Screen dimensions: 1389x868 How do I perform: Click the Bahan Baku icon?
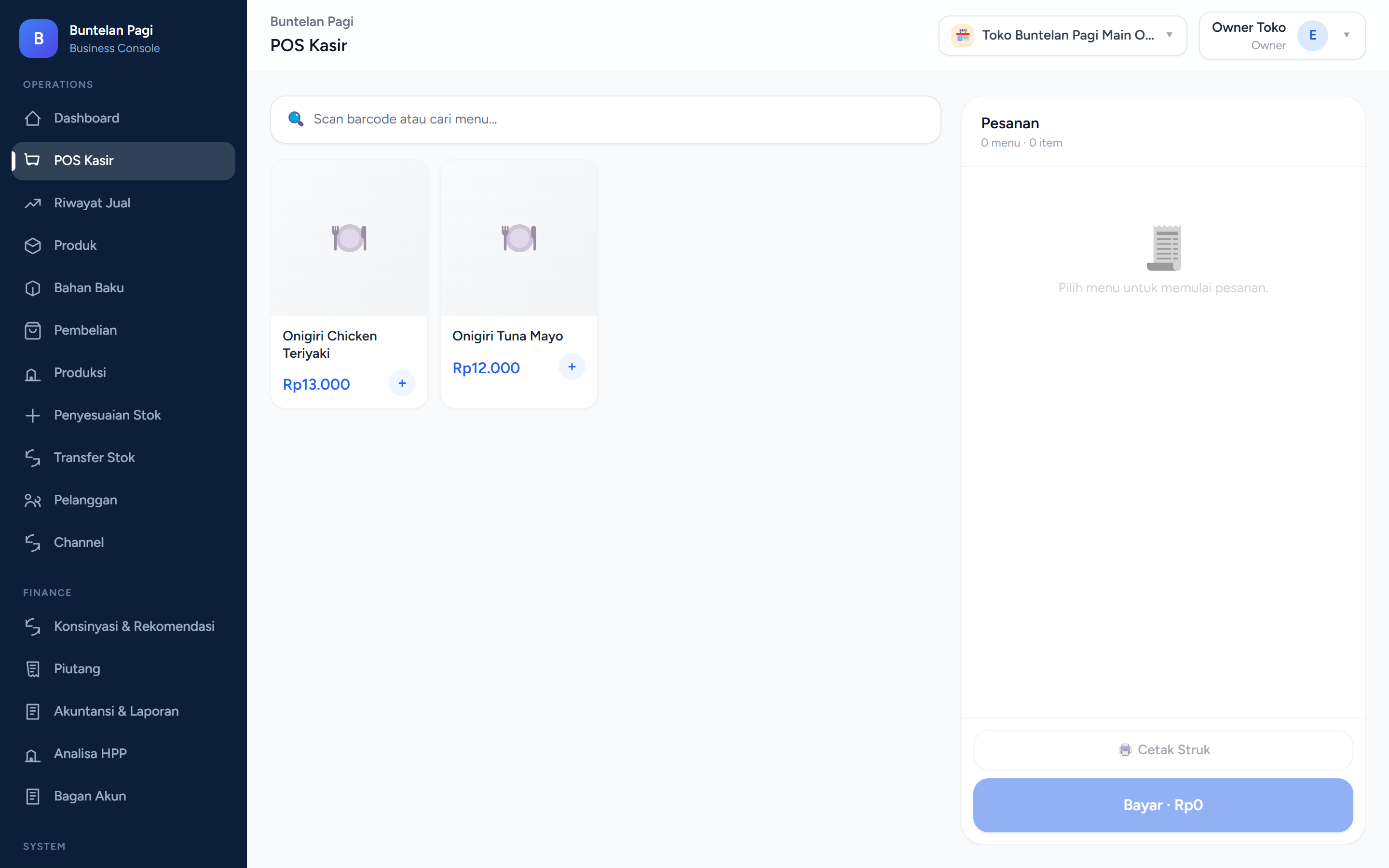tap(33, 288)
